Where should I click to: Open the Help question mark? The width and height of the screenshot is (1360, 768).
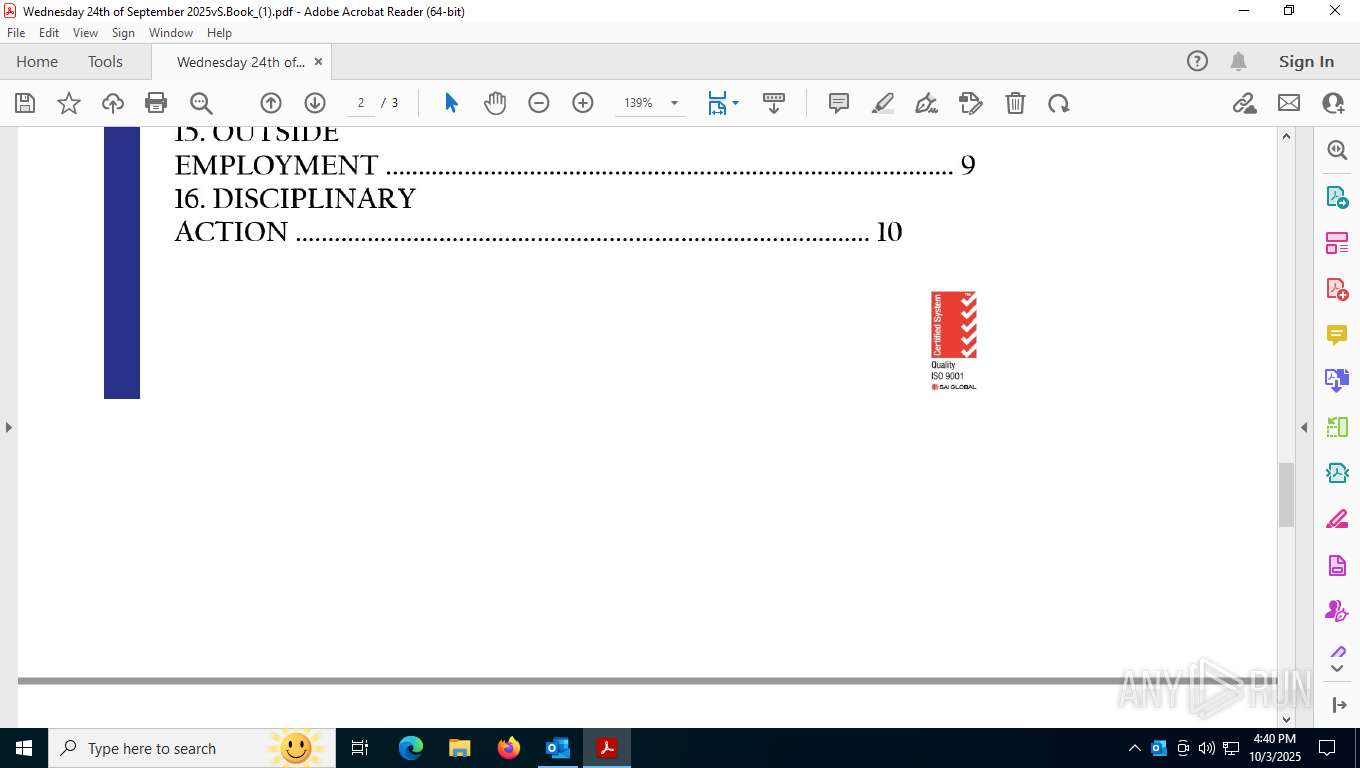click(1197, 61)
